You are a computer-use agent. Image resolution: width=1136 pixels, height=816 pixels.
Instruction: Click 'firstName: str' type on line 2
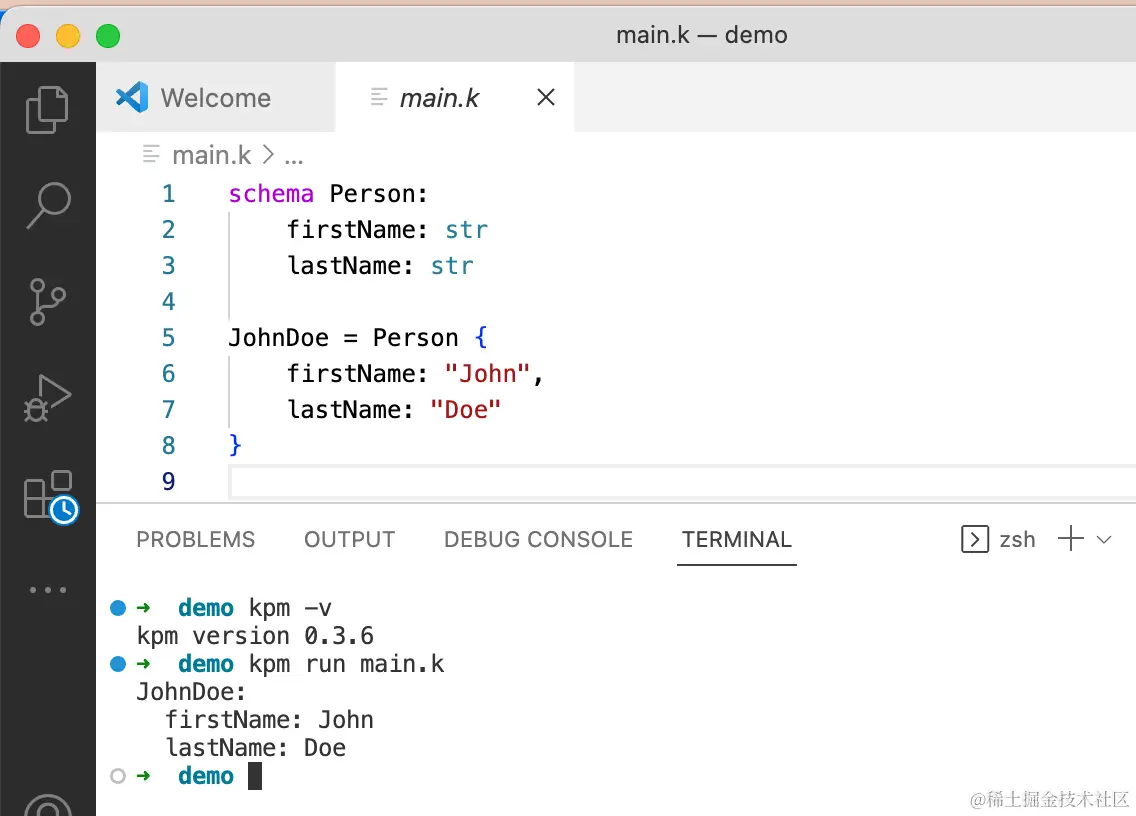point(466,230)
